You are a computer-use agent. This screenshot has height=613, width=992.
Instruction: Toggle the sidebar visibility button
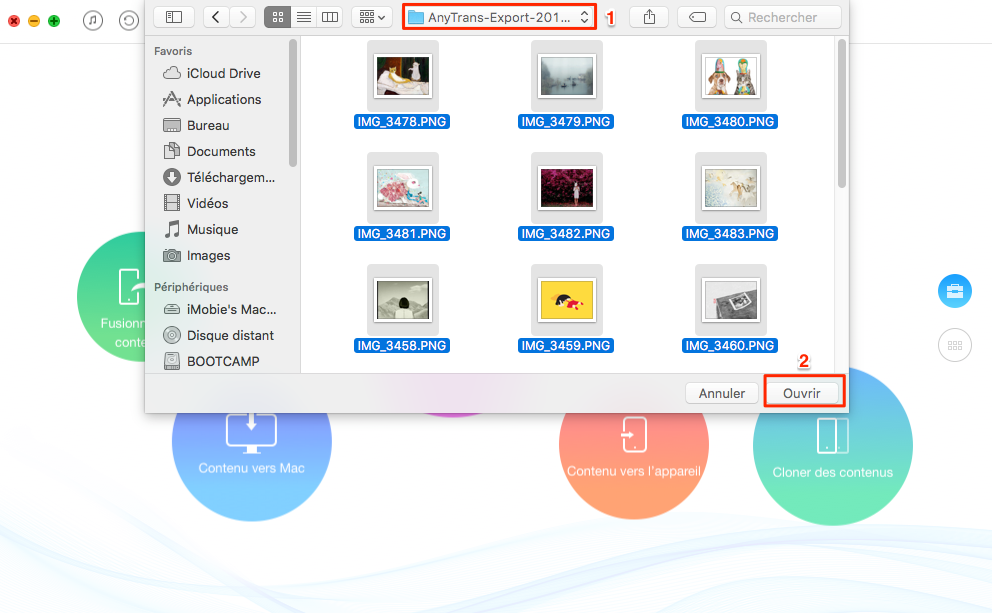coord(174,17)
